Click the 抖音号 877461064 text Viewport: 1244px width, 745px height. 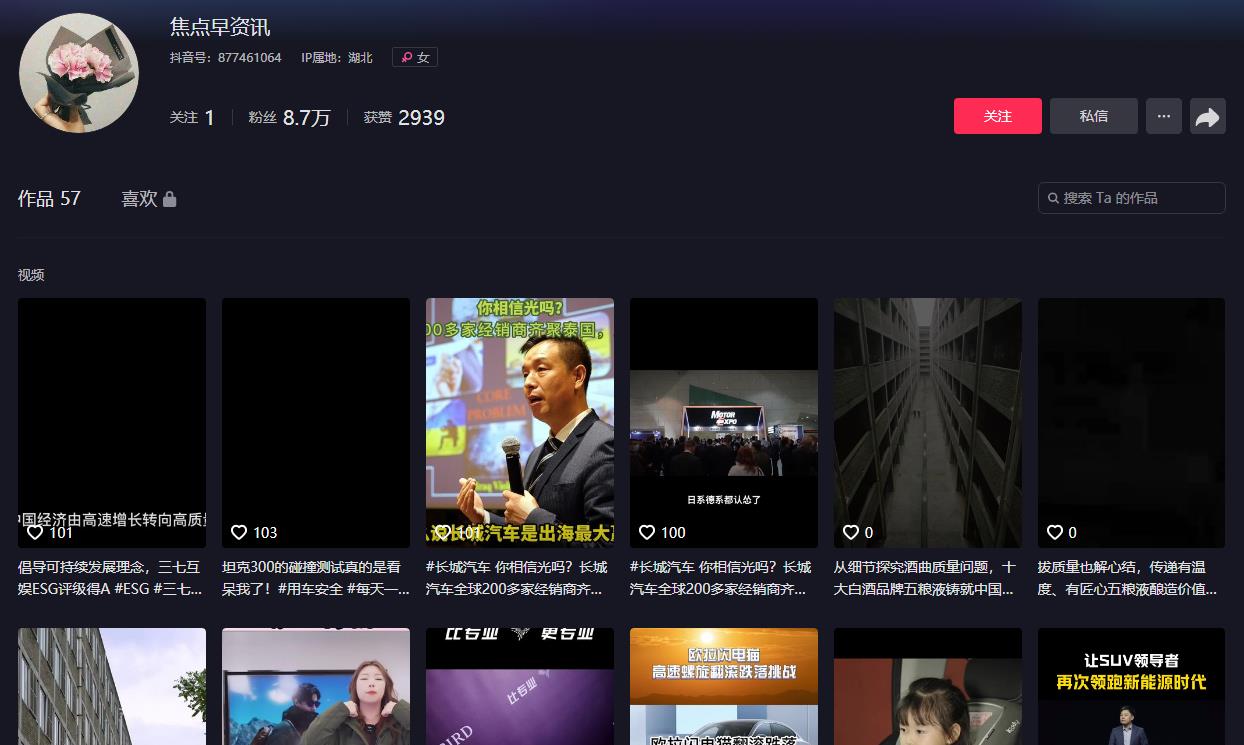(226, 58)
